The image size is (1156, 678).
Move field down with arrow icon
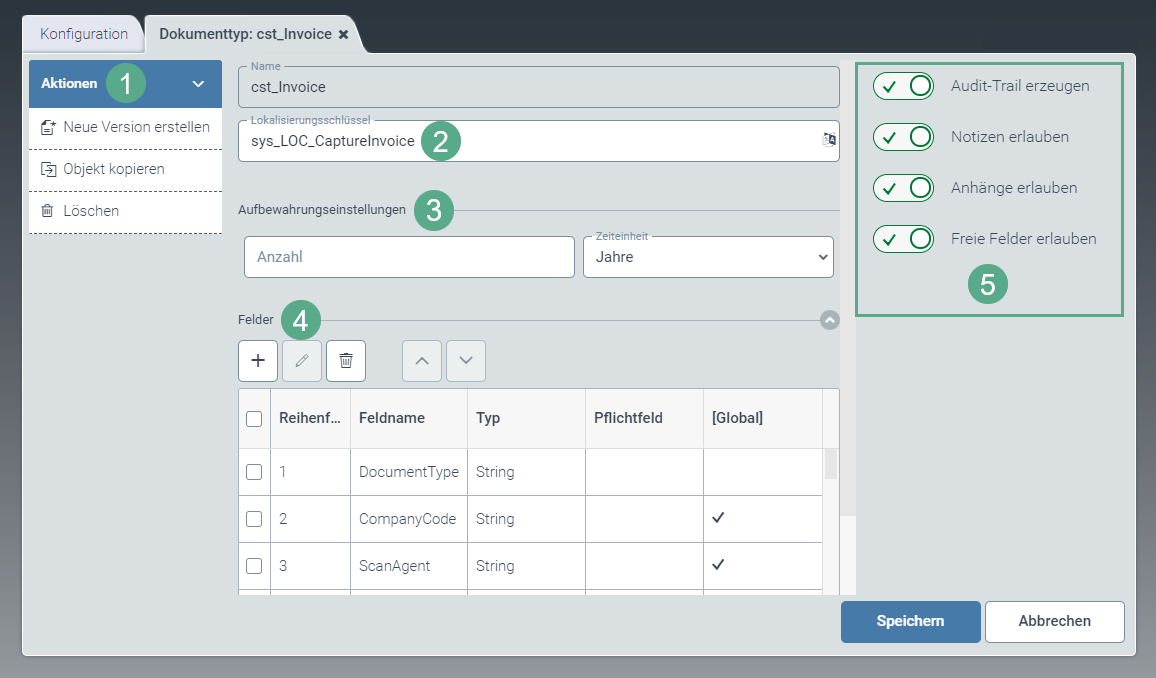point(466,361)
